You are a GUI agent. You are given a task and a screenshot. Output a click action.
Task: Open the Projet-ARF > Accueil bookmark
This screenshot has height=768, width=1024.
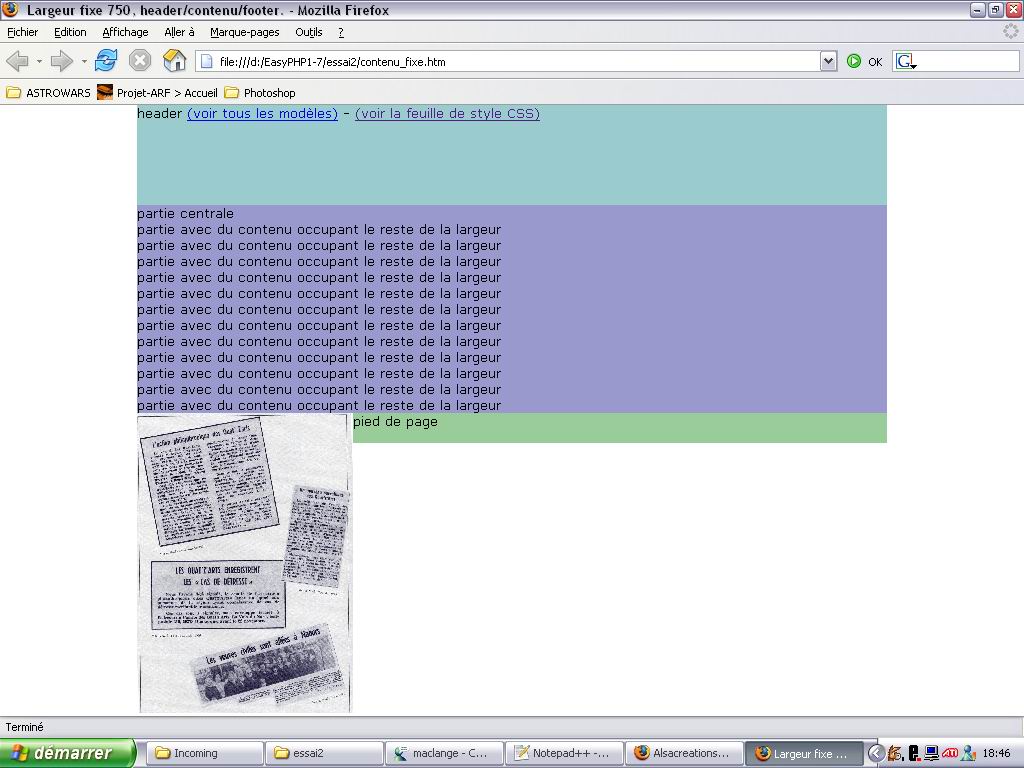pos(158,93)
